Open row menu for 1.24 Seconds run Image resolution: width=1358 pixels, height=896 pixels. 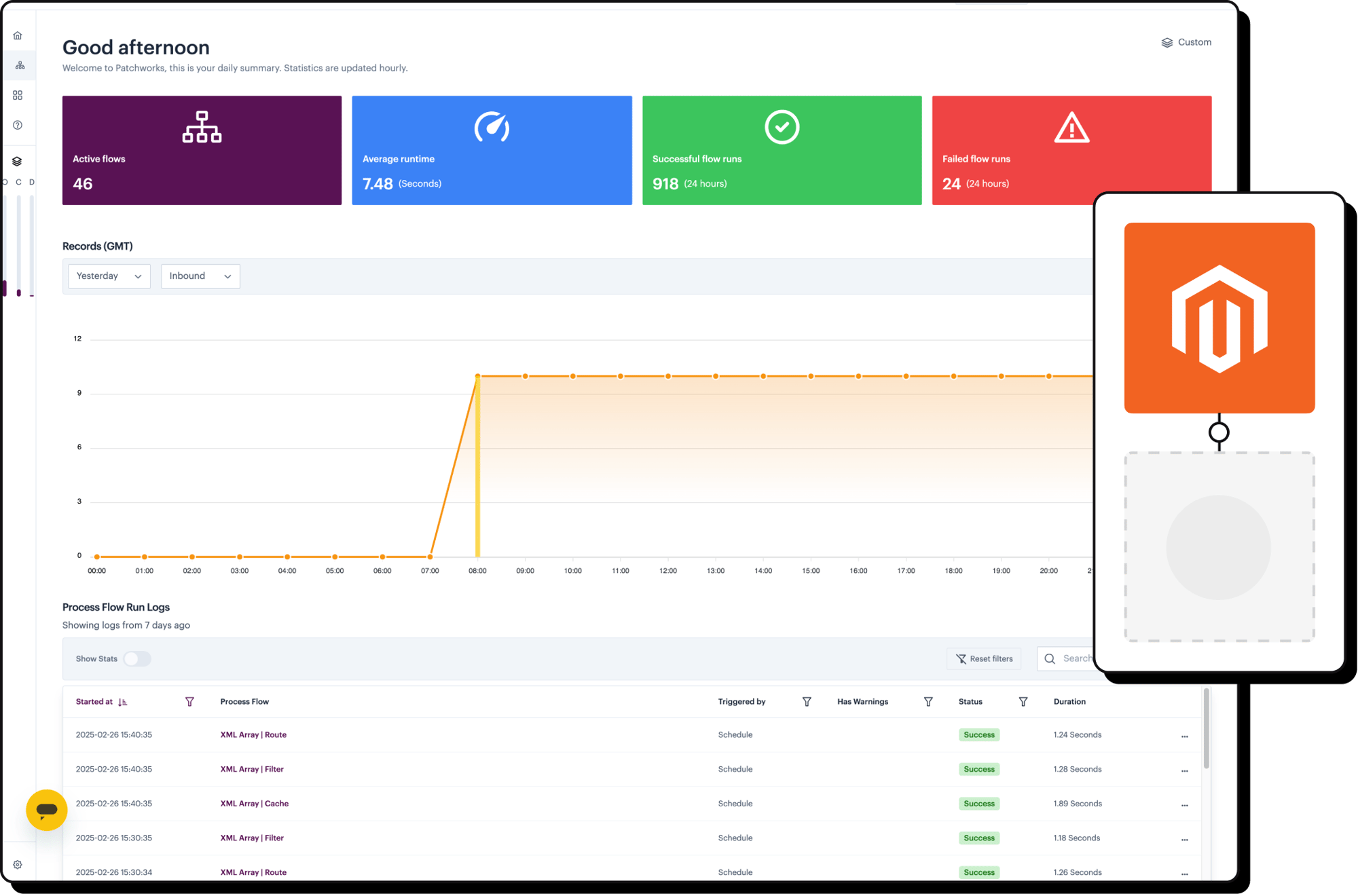pyautogui.click(x=1184, y=736)
